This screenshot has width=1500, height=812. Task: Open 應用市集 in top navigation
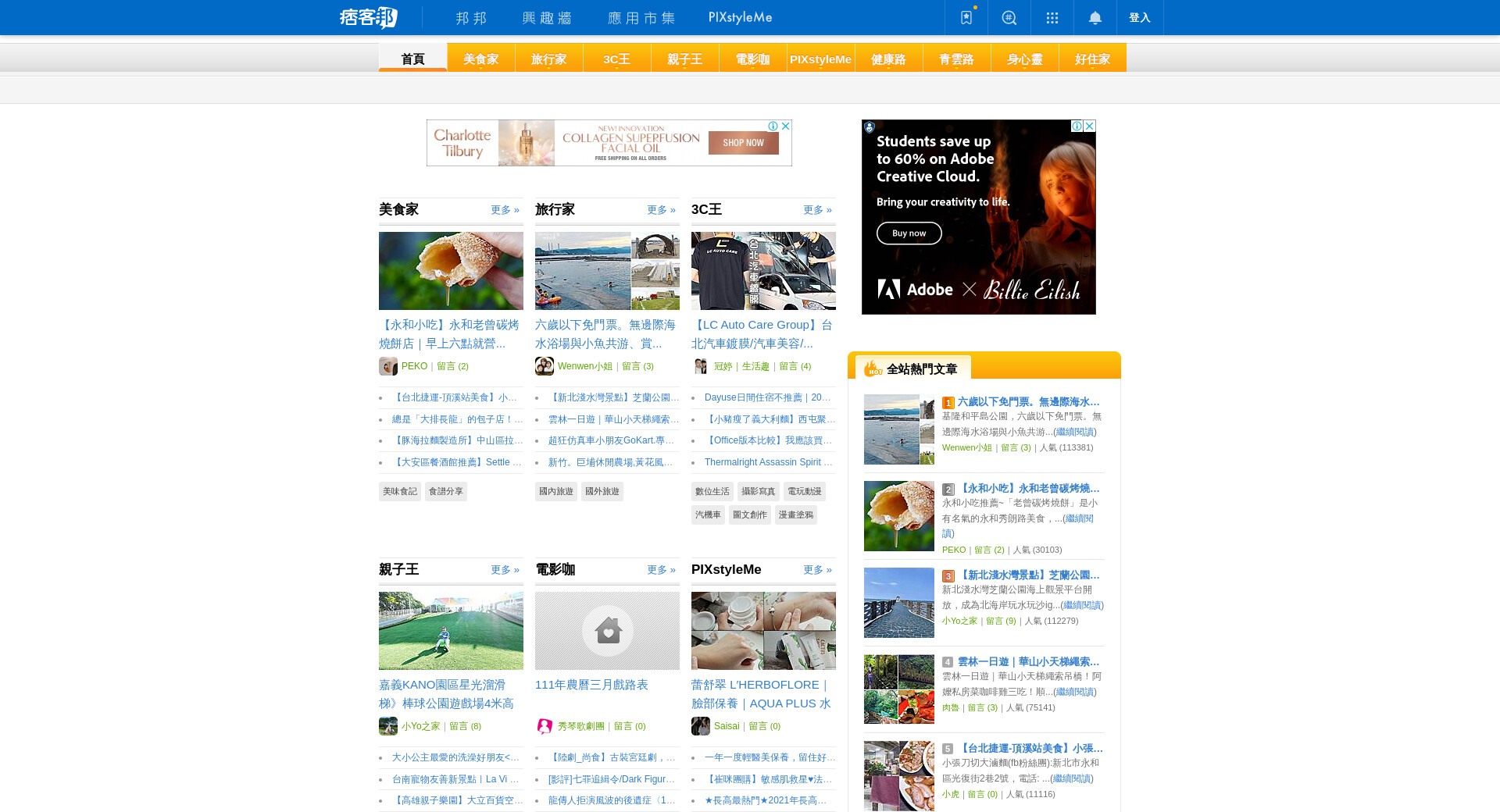(x=641, y=17)
